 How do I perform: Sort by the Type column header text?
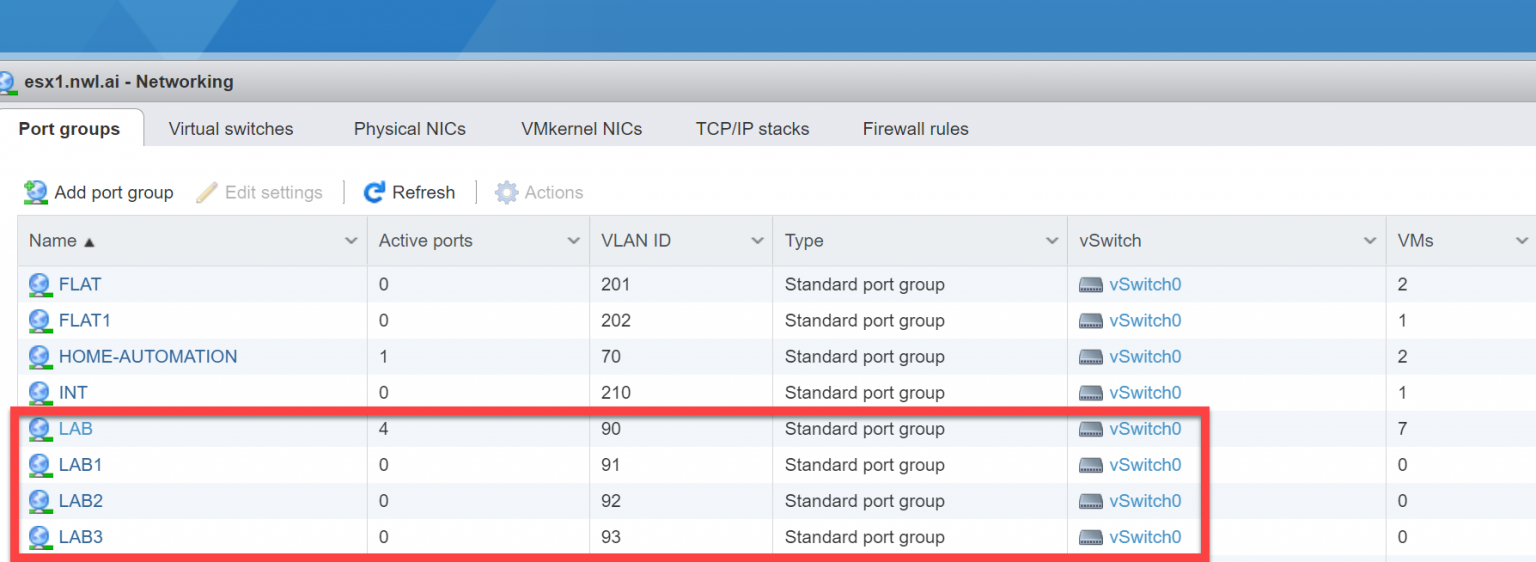[804, 241]
